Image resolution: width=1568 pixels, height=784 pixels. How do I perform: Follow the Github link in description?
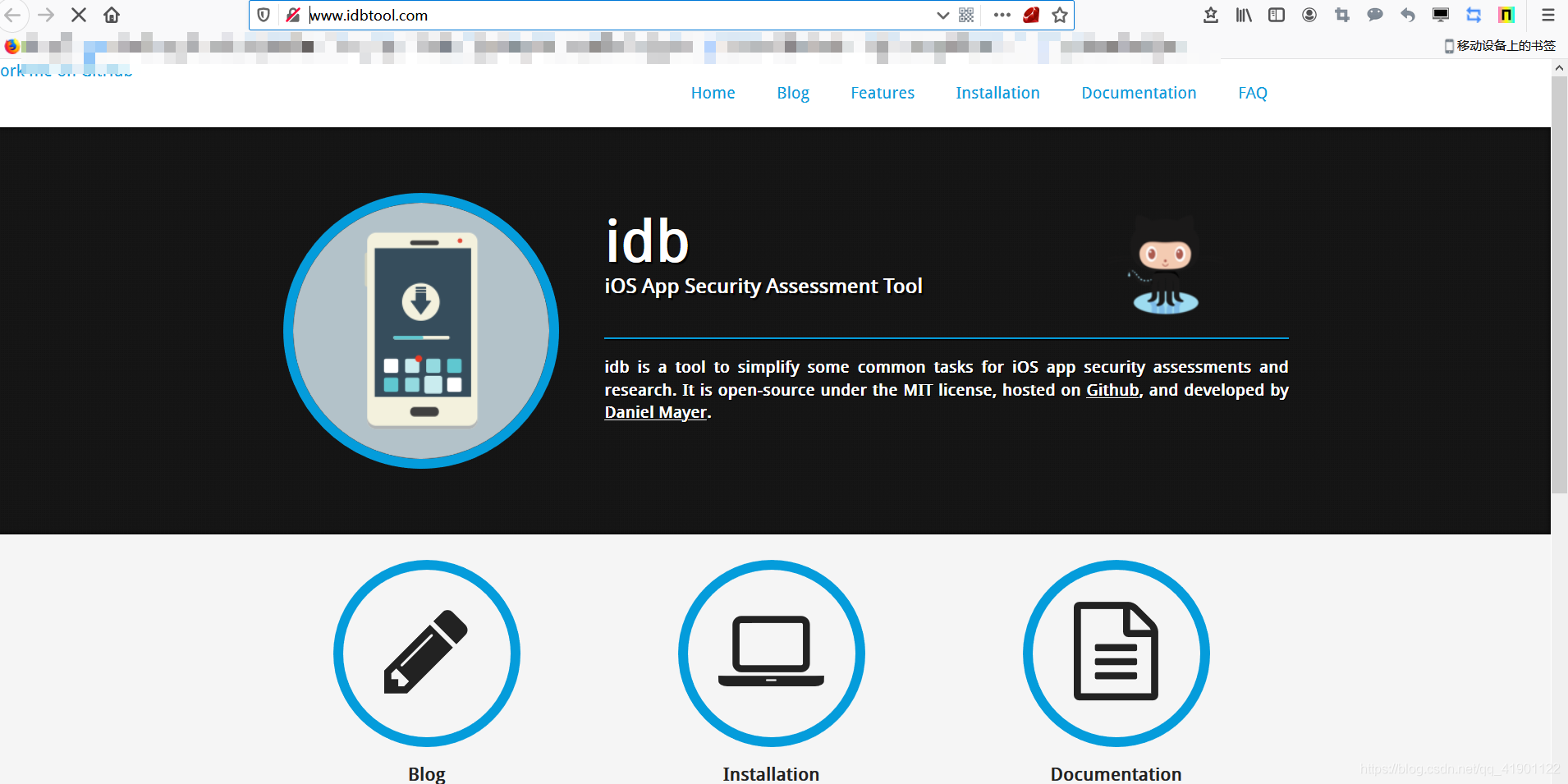tap(1112, 390)
